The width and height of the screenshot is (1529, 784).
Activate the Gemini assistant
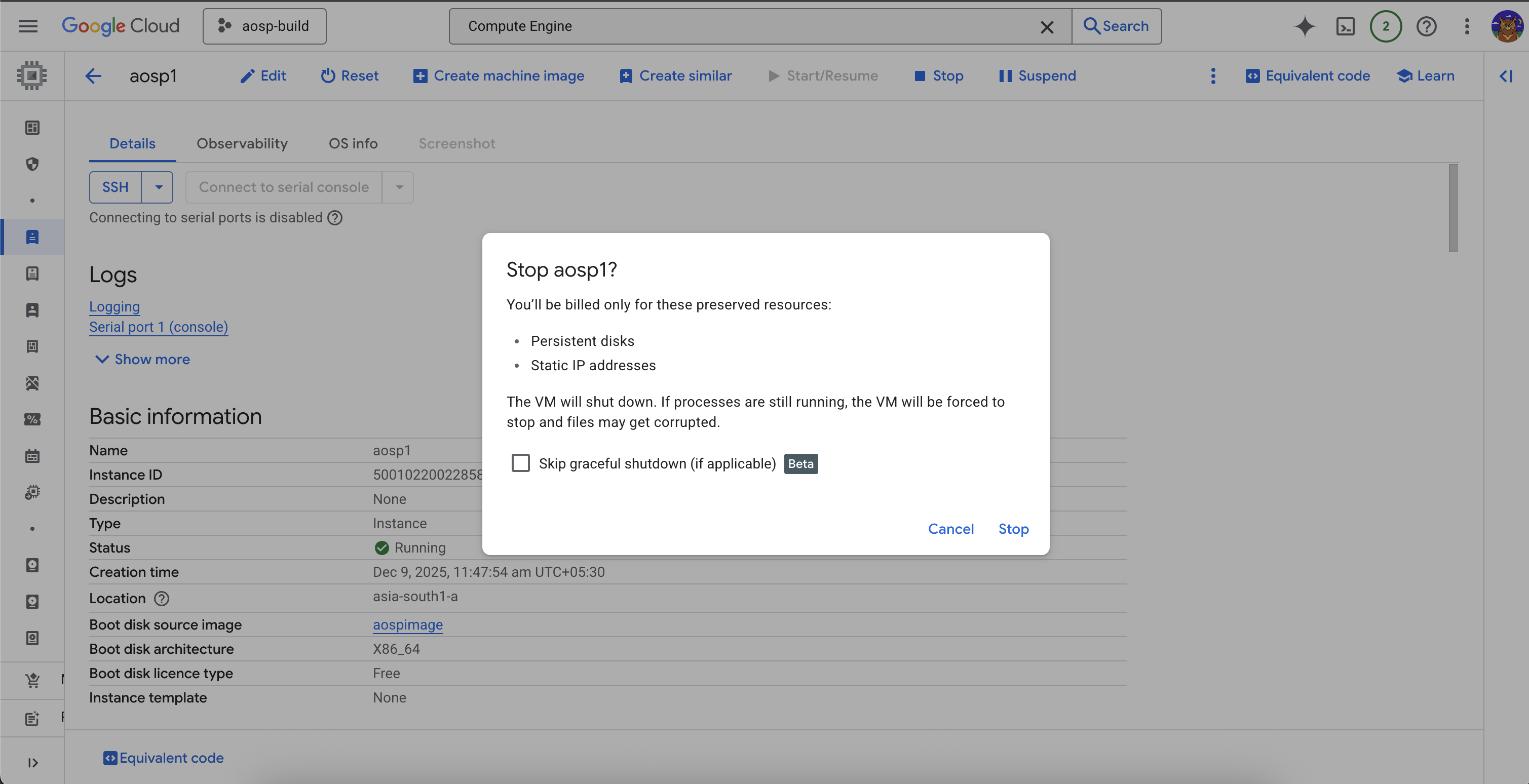point(1305,26)
